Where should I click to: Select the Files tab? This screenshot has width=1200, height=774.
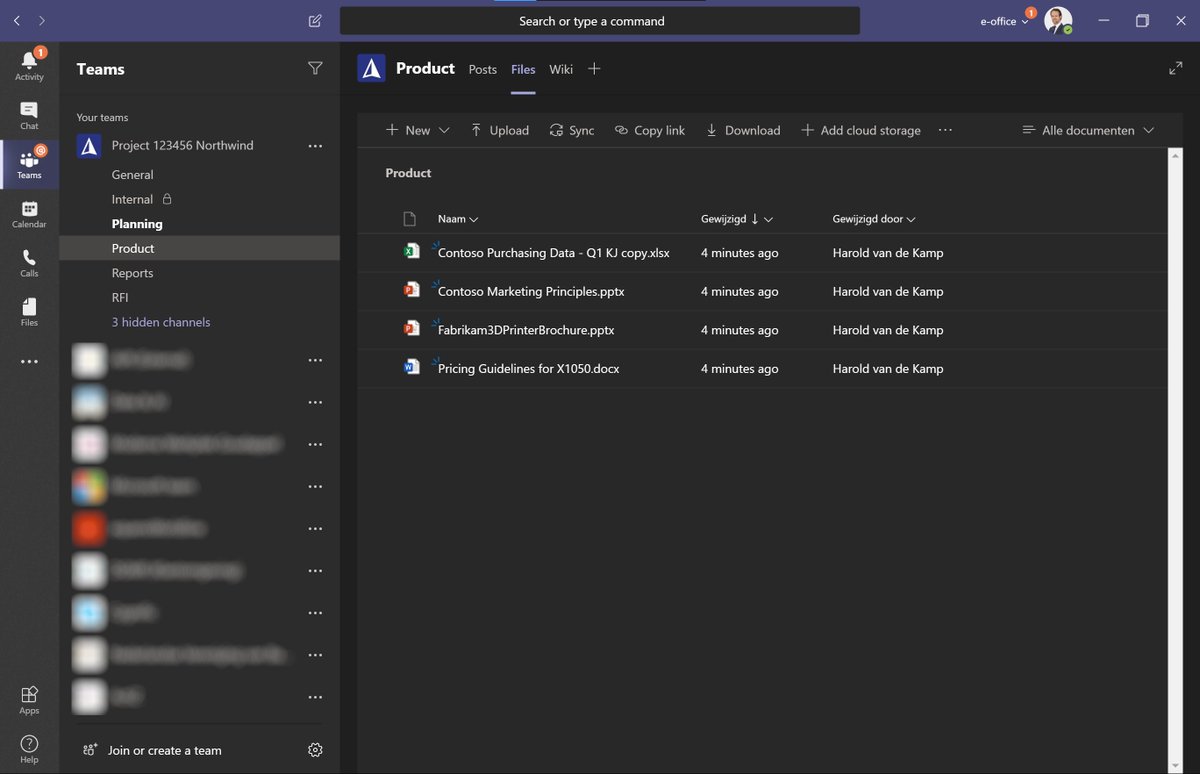523,69
